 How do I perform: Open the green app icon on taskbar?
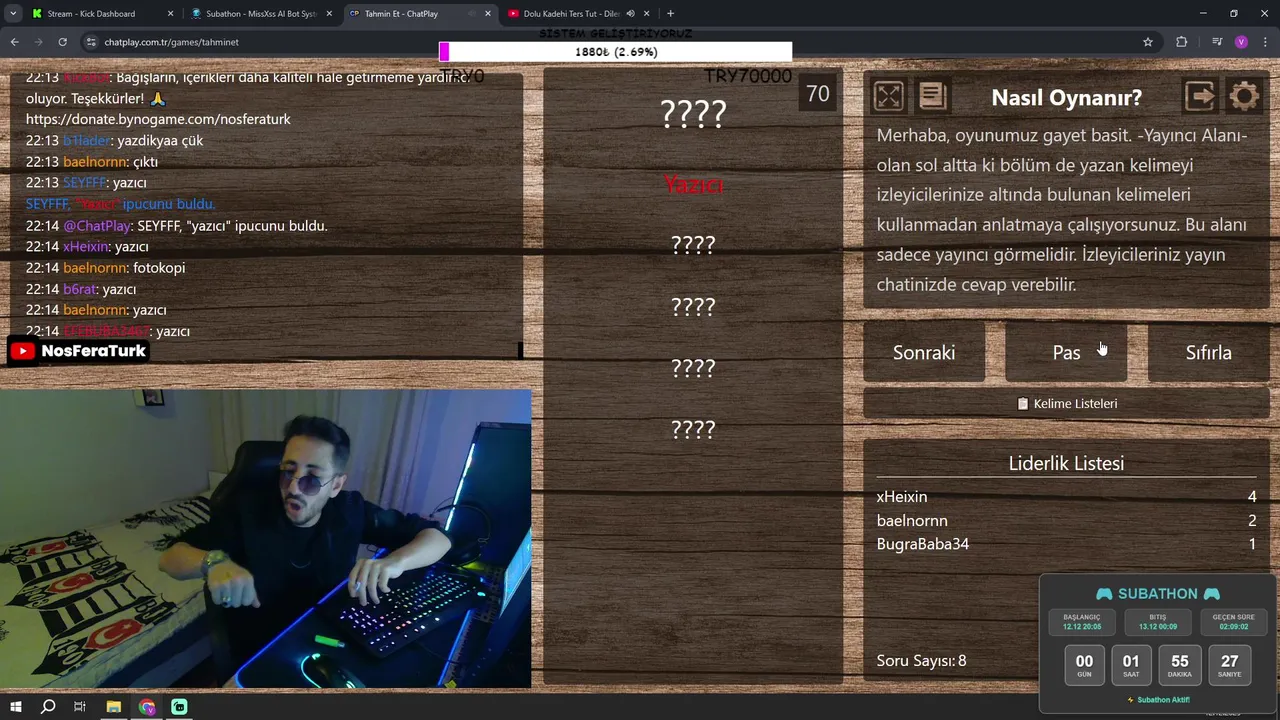pos(179,707)
